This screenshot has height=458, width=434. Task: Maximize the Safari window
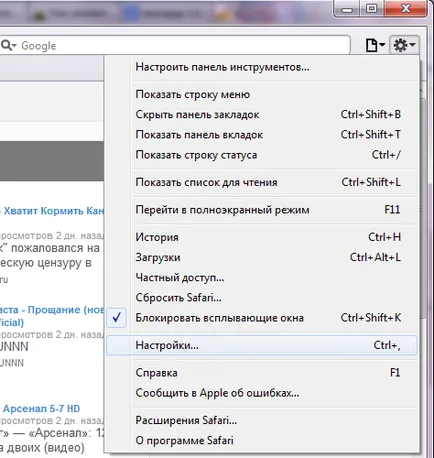tap(372, 9)
